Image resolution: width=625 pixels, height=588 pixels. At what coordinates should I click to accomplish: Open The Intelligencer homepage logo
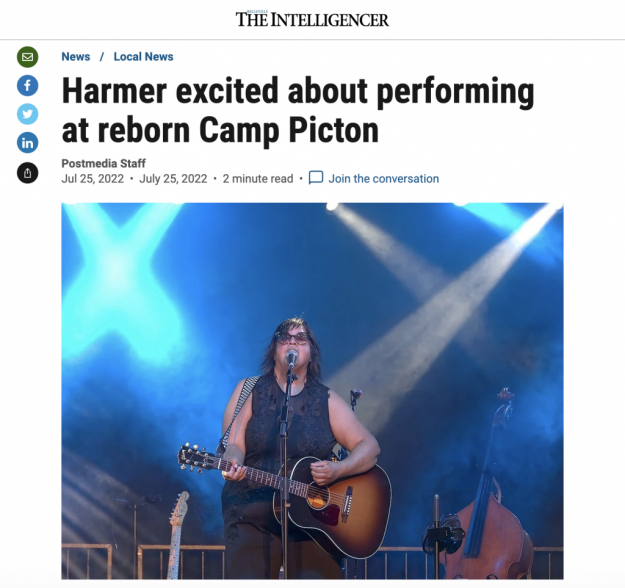tap(312, 19)
